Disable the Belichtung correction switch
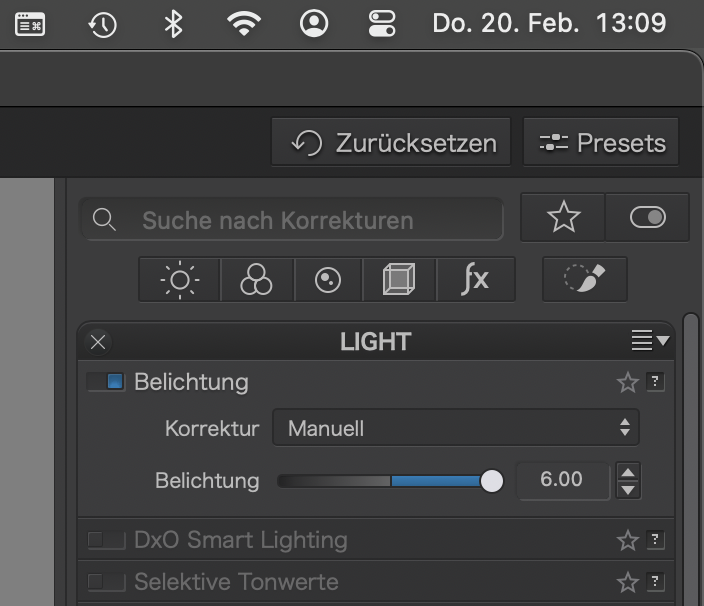 click(x=106, y=382)
